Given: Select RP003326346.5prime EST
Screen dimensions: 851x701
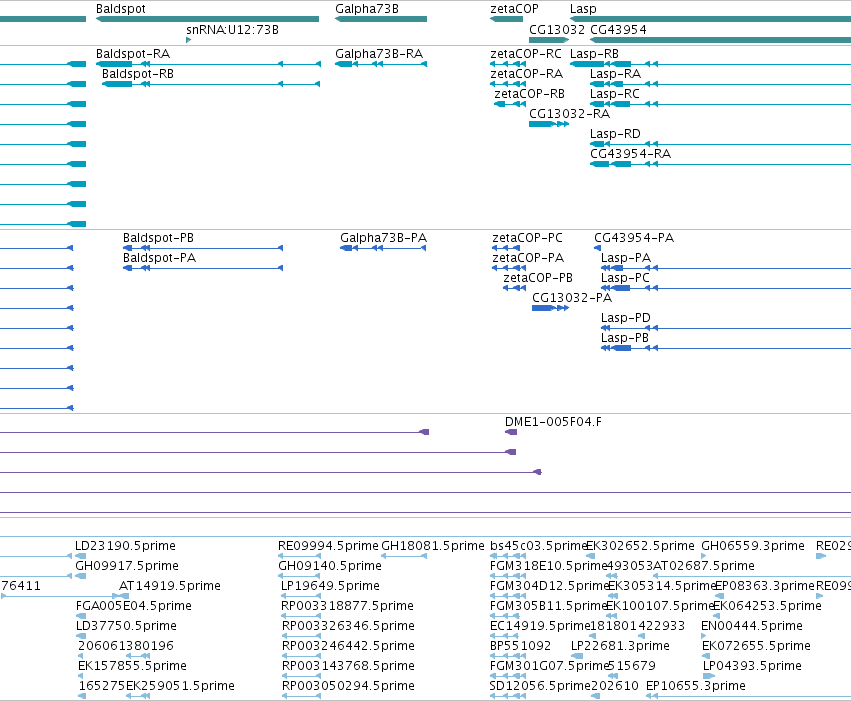Looking at the screenshot, I should point(301,636).
